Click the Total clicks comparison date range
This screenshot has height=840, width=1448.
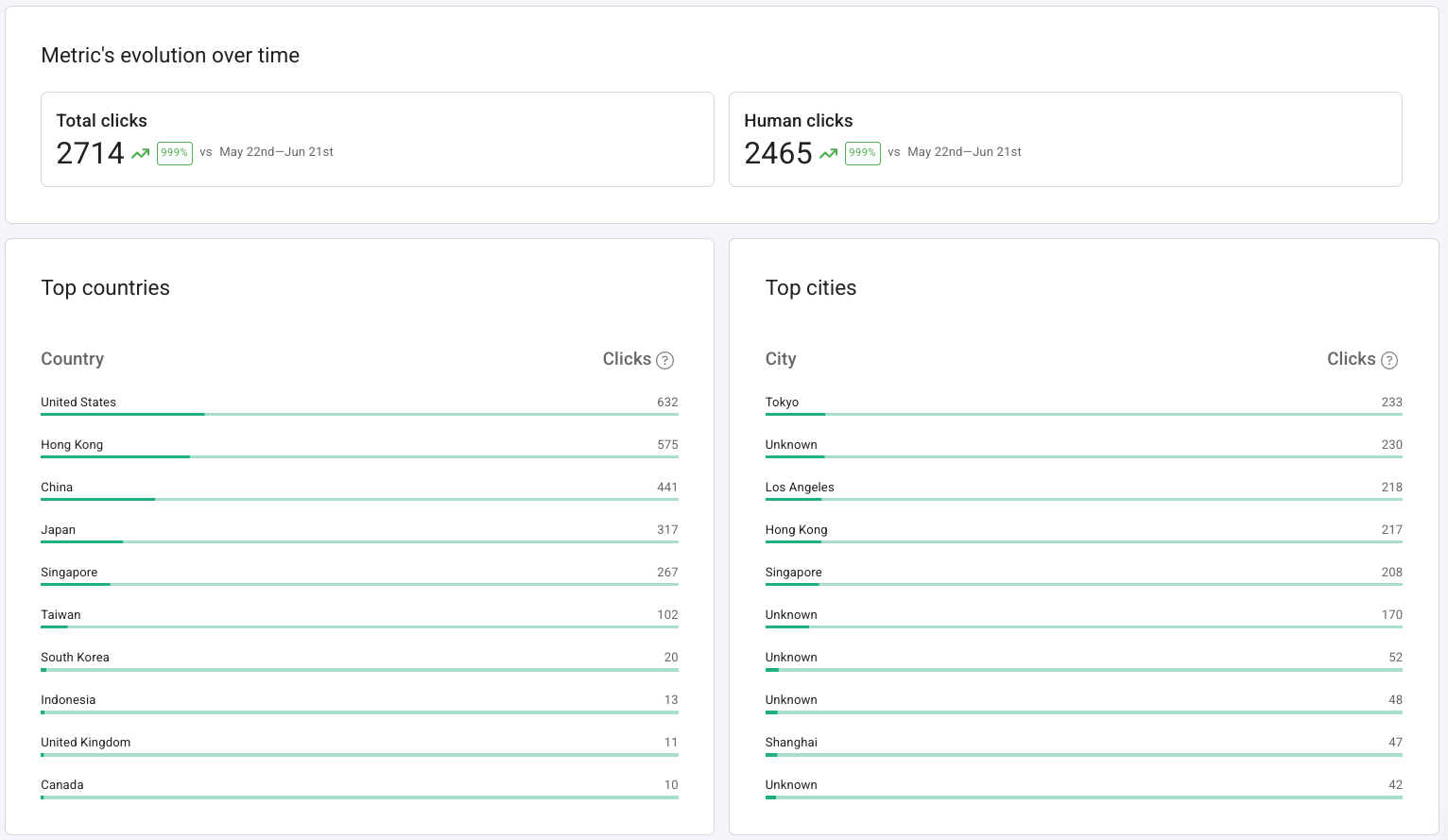click(276, 152)
